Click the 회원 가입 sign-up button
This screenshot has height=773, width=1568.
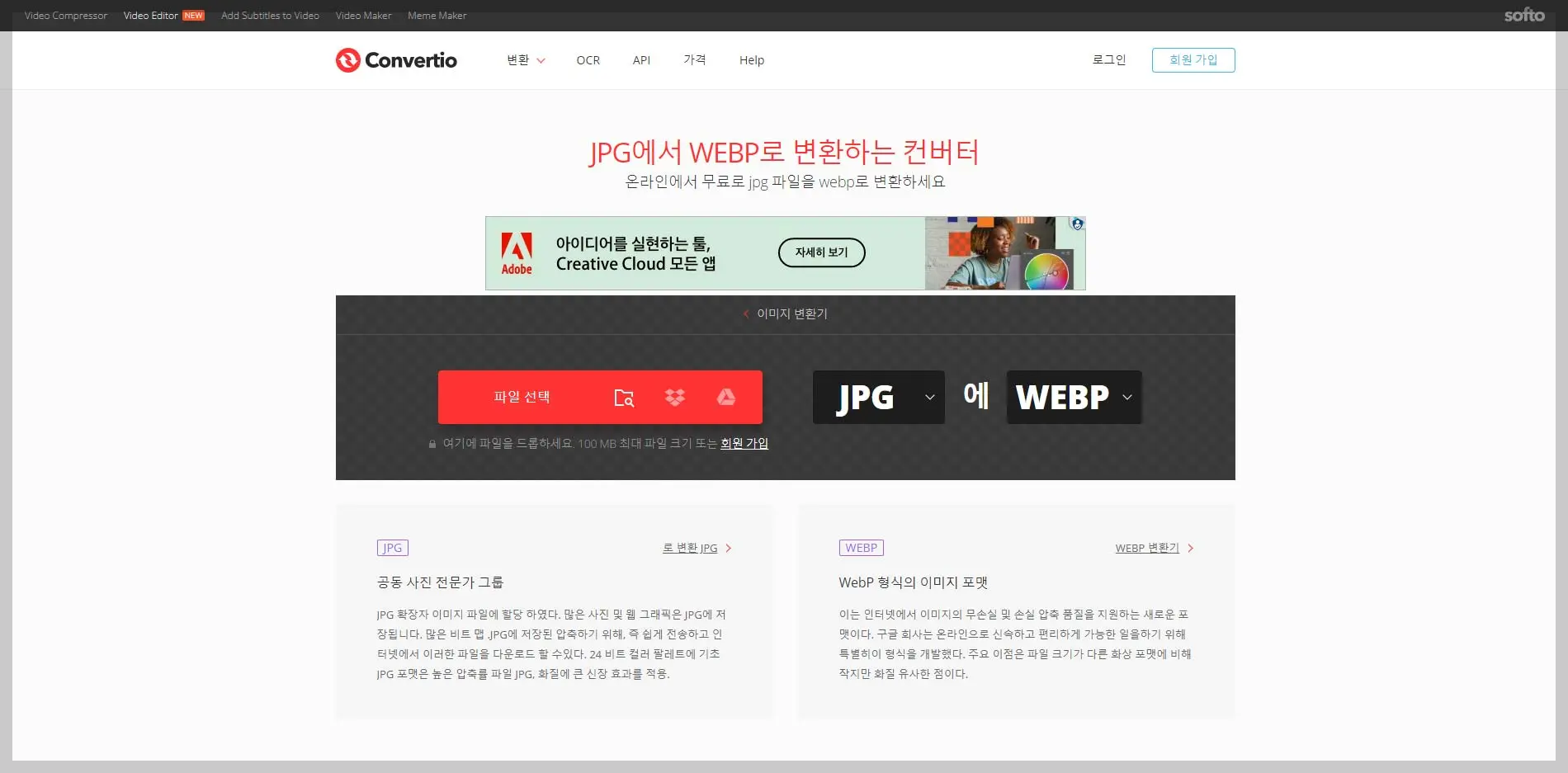coord(1193,60)
